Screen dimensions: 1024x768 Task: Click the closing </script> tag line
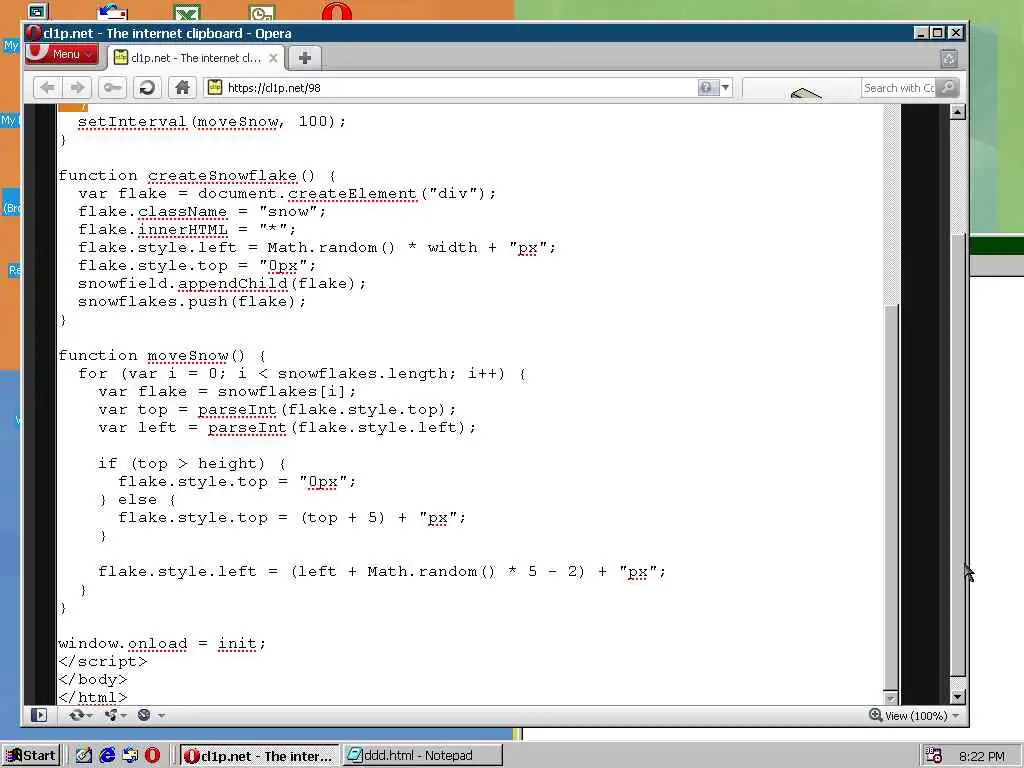click(103, 662)
